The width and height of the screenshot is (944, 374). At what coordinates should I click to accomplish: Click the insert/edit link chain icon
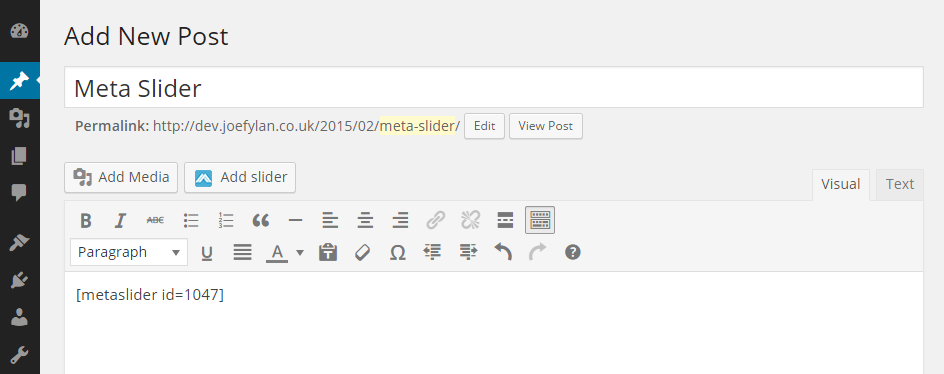click(435, 220)
